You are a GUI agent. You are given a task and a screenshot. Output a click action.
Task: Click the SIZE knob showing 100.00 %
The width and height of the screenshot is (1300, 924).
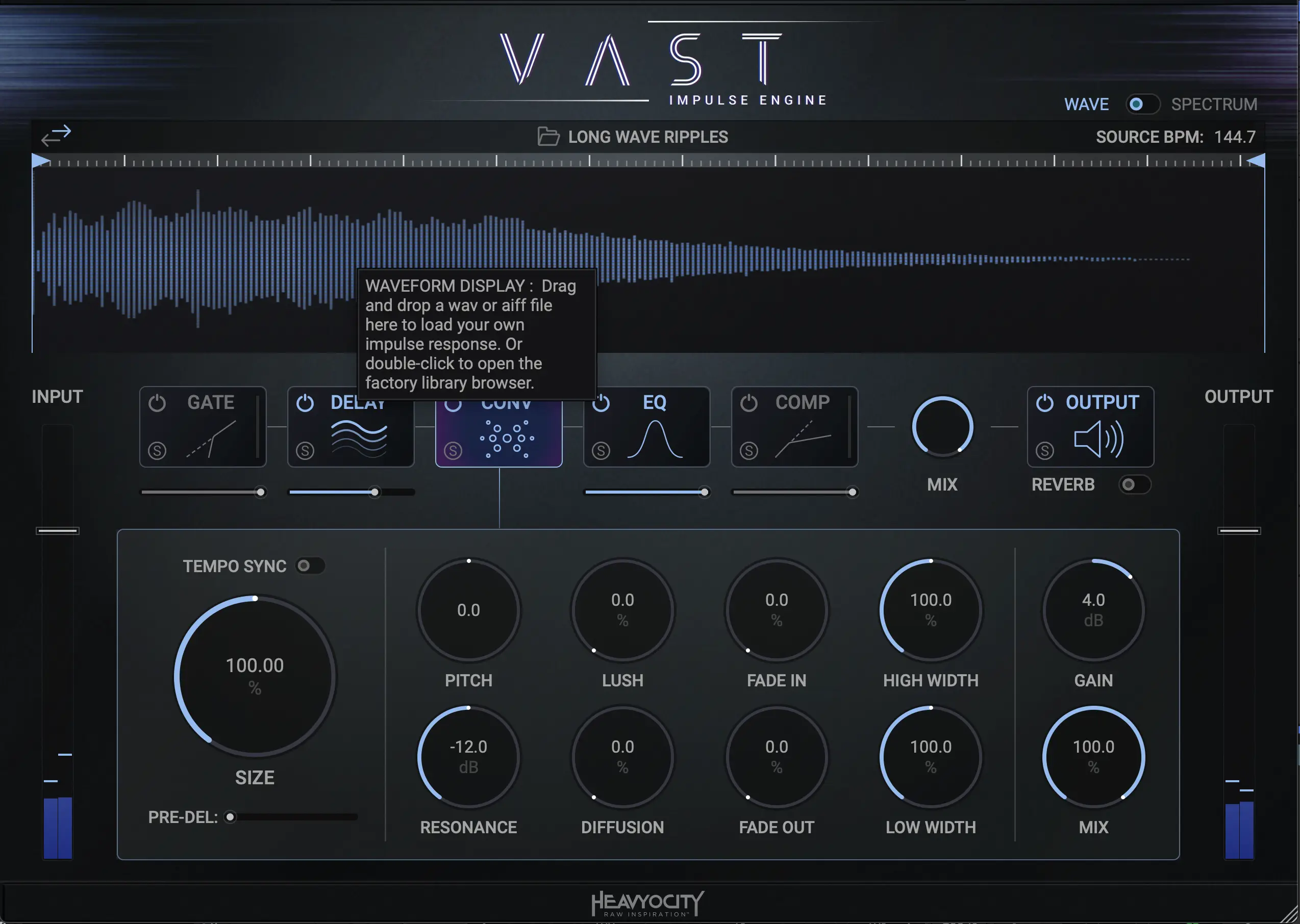255,677
